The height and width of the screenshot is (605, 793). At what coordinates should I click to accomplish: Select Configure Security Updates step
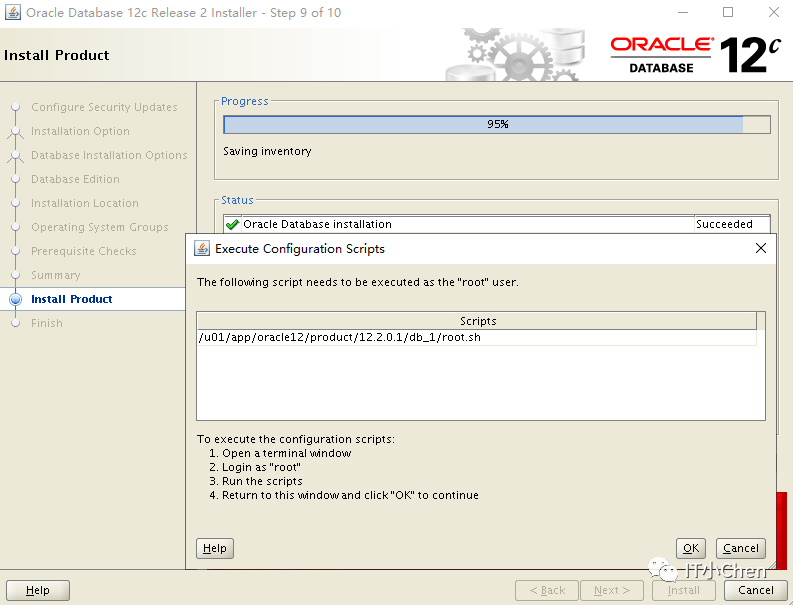tap(104, 107)
